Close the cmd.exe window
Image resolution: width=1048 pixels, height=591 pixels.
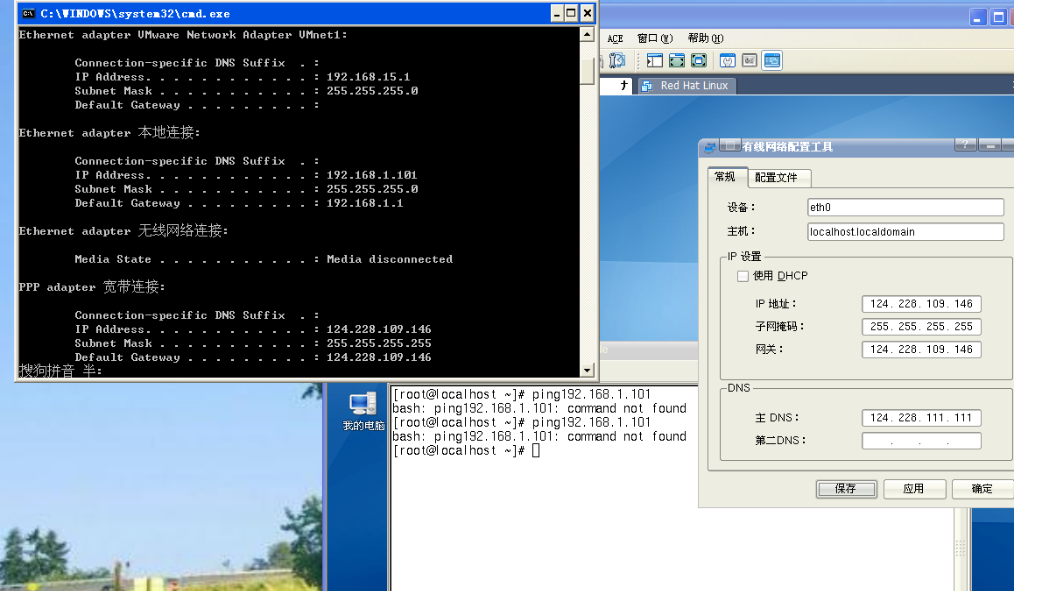(x=587, y=13)
